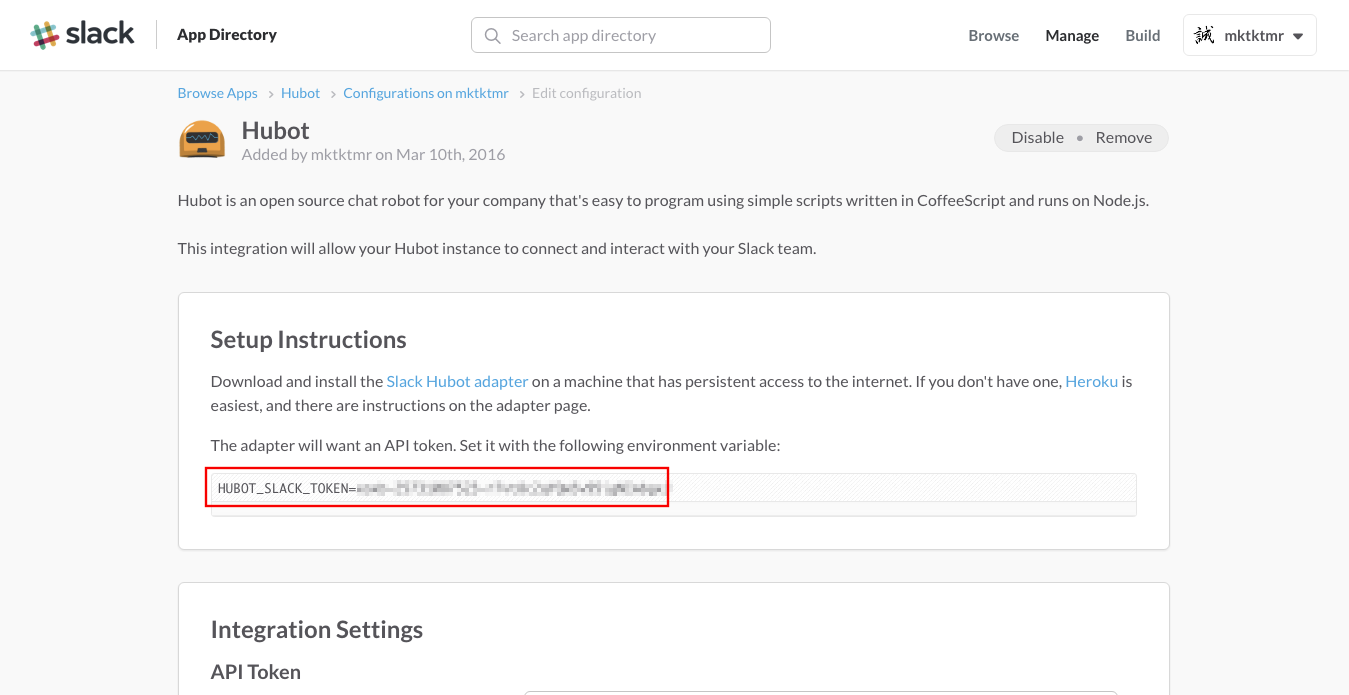Focus the Search app directory field

coord(621,35)
